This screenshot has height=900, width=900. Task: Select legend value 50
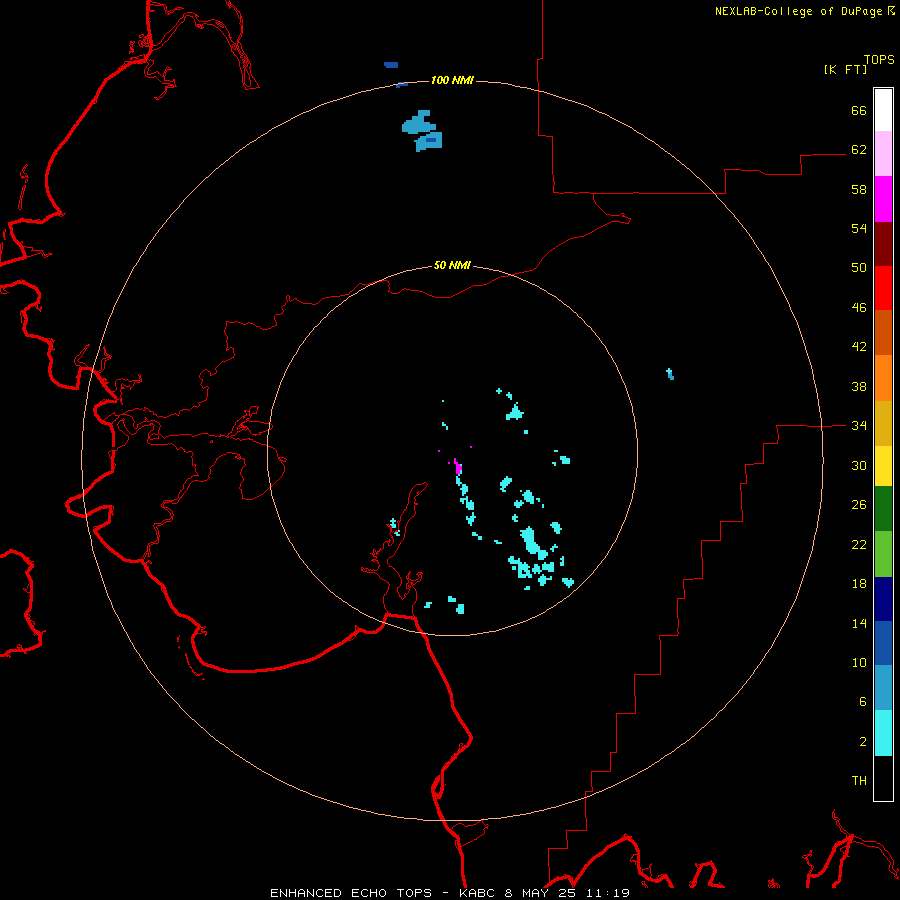pos(859,267)
